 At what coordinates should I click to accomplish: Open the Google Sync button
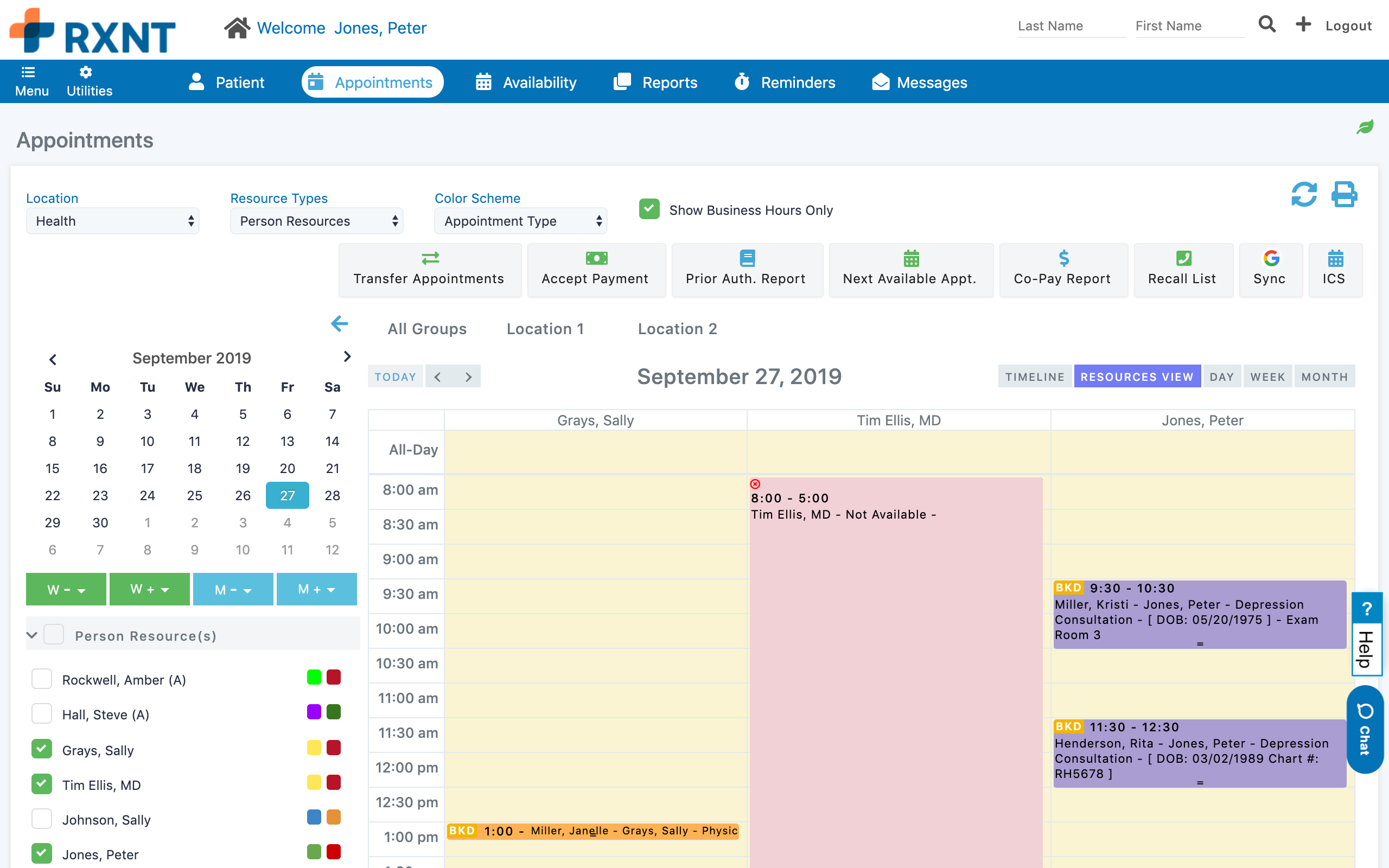(1270, 269)
